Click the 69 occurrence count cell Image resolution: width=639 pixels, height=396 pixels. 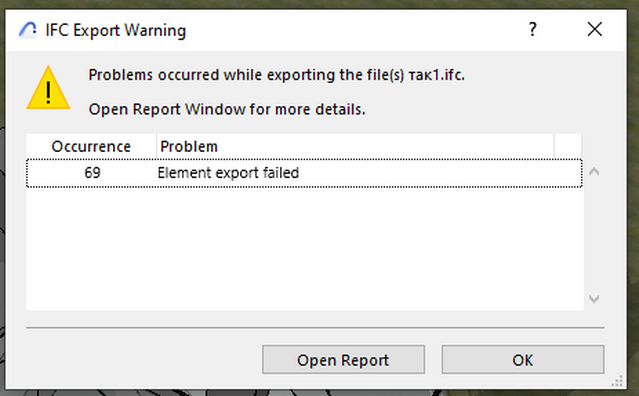[x=93, y=173]
